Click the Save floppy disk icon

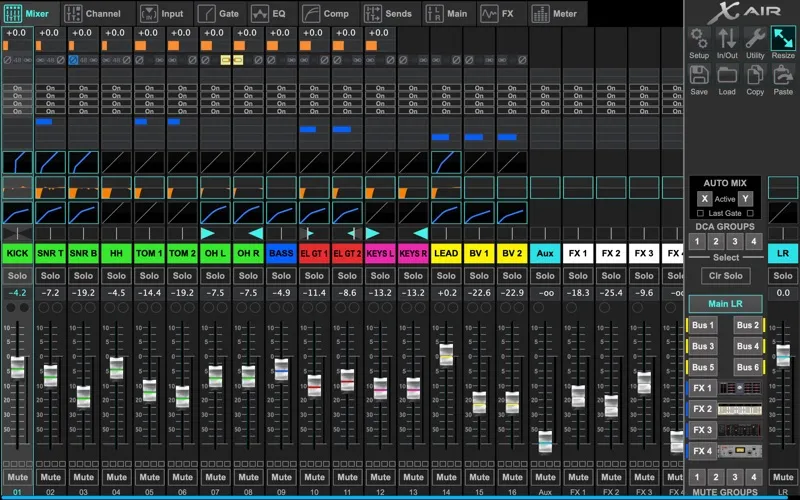coord(699,75)
